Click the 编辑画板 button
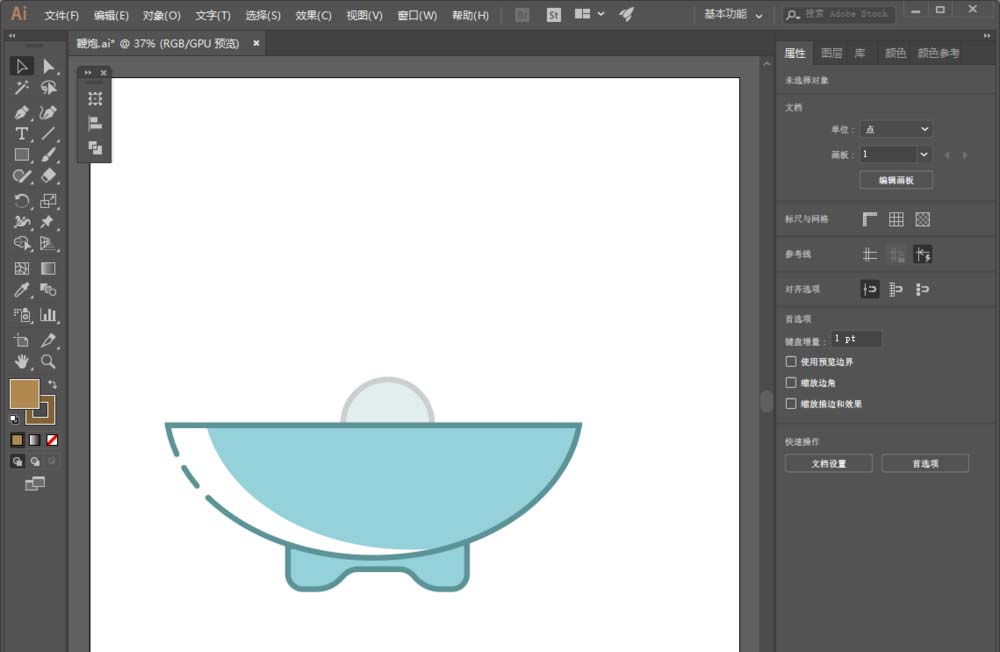The width and height of the screenshot is (1000, 652). pos(896,180)
